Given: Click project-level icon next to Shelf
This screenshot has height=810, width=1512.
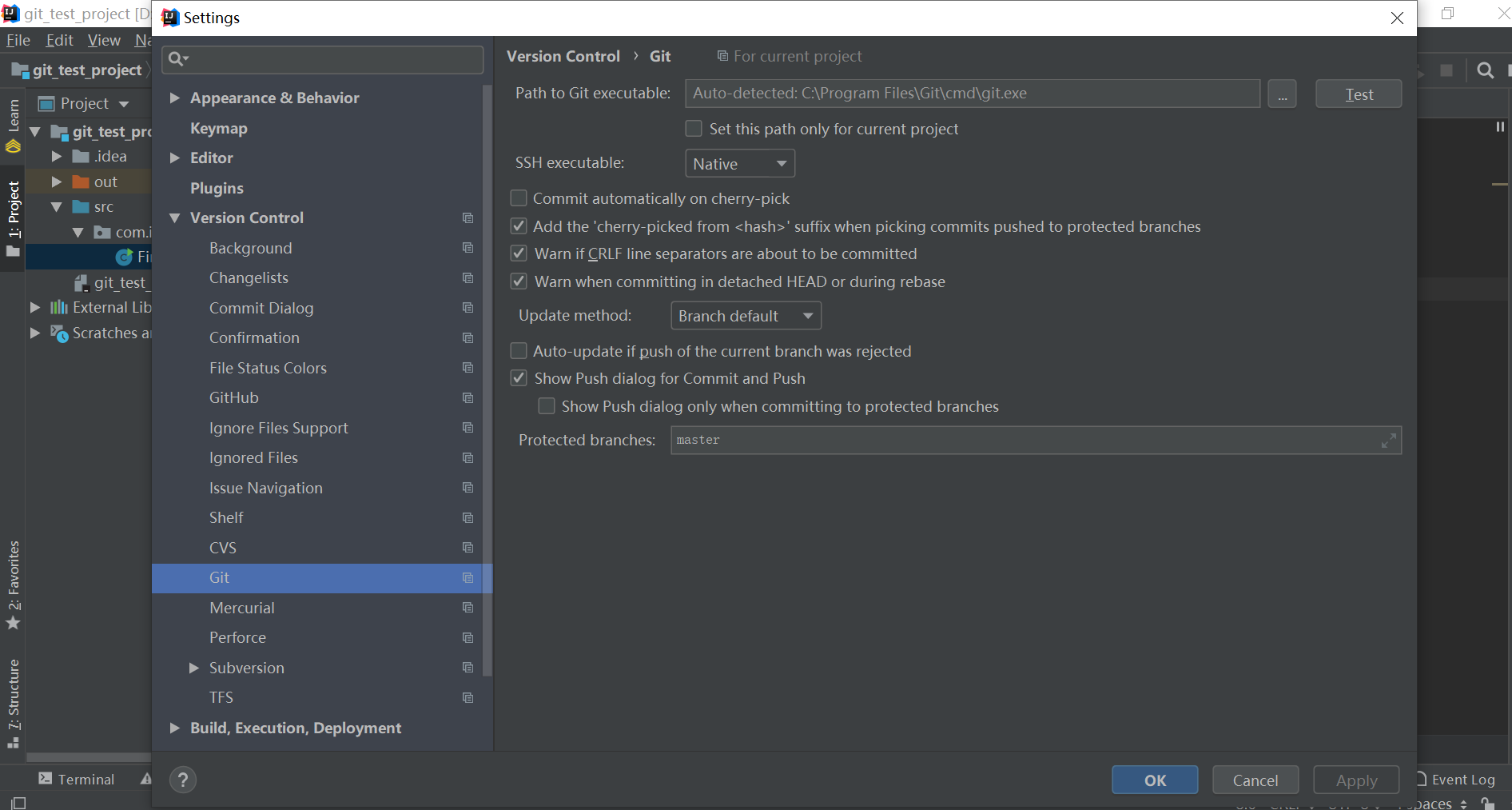Looking at the screenshot, I should click(468, 517).
